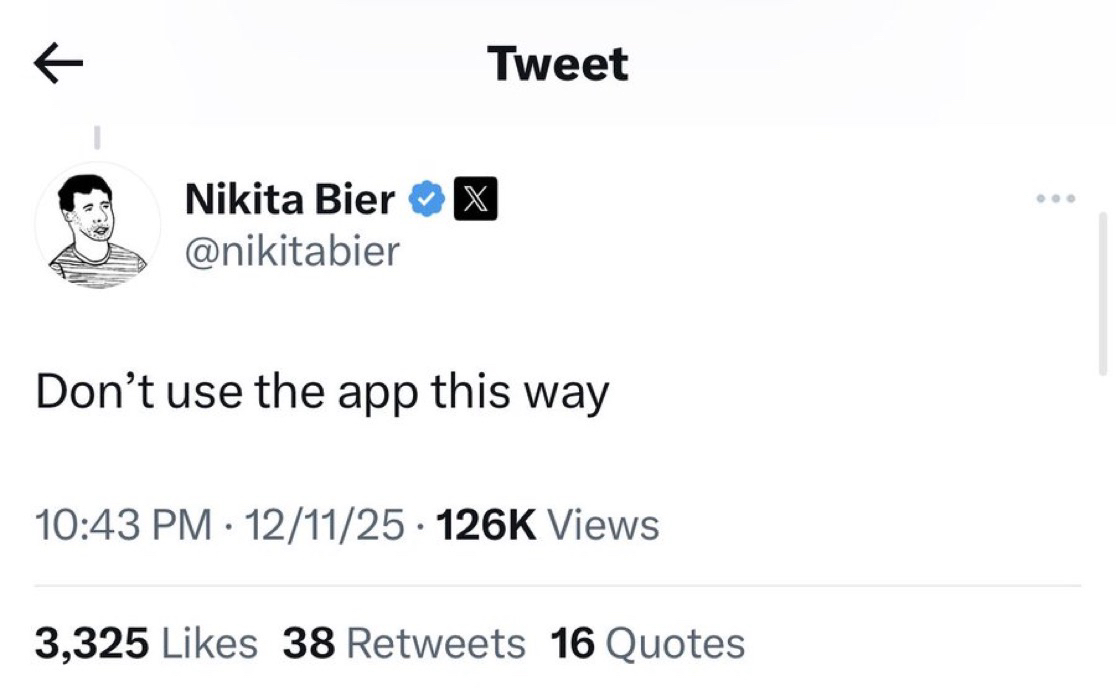The width and height of the screenshot is (1116, 695).
Task: Click the thread connector line above the avatar
Action: tap(98, 133)
